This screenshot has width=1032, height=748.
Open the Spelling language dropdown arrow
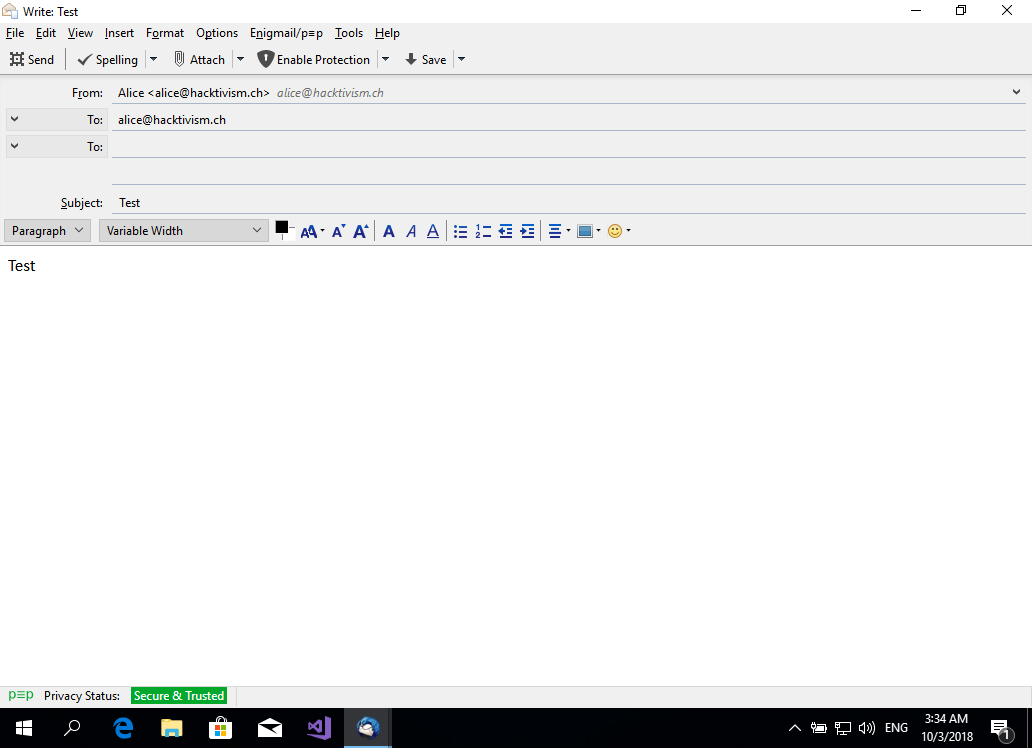click(153, 59)
